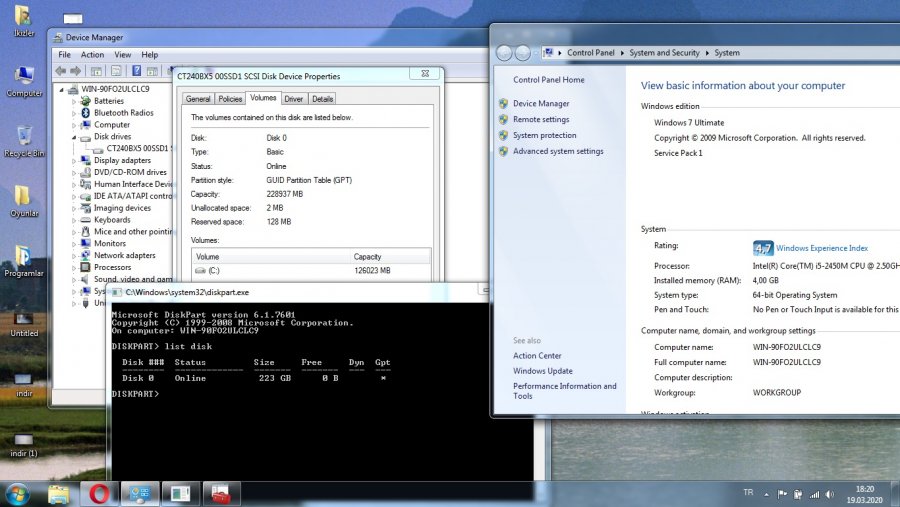Click the Windows Experience Index link

[x=822, y=248]
